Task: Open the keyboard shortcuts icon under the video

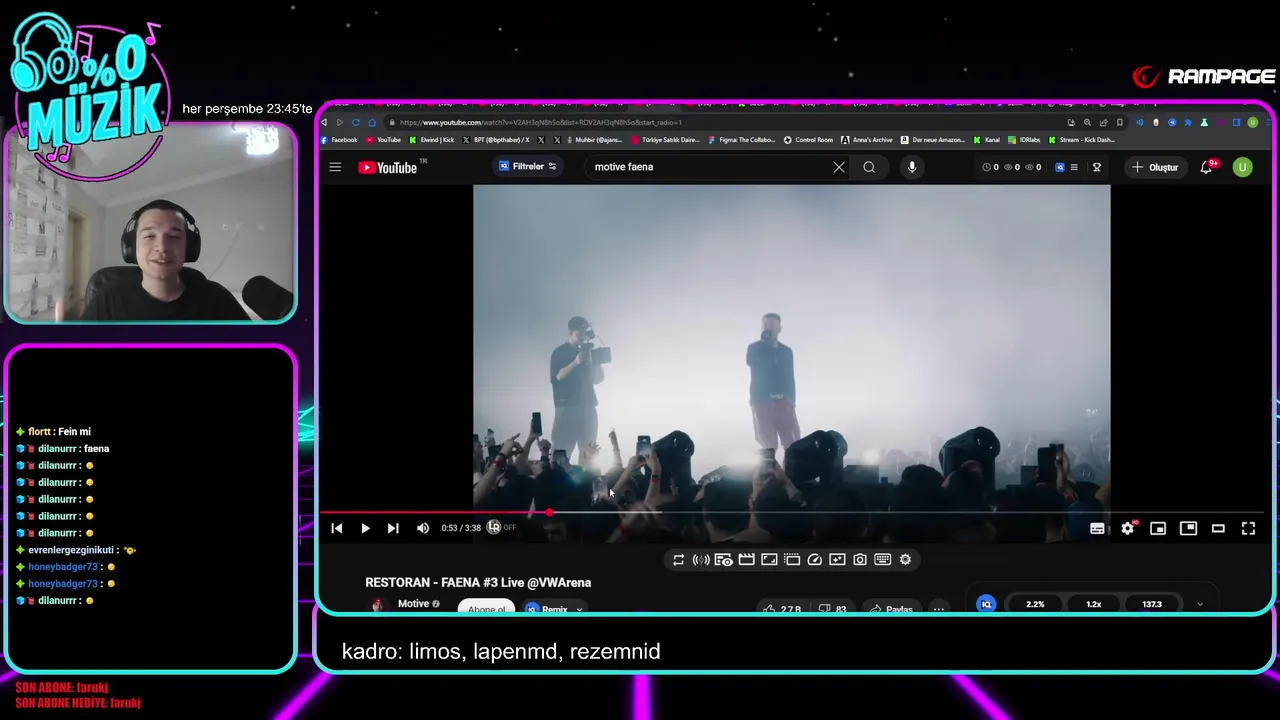Action: click(x=883, y=559)
